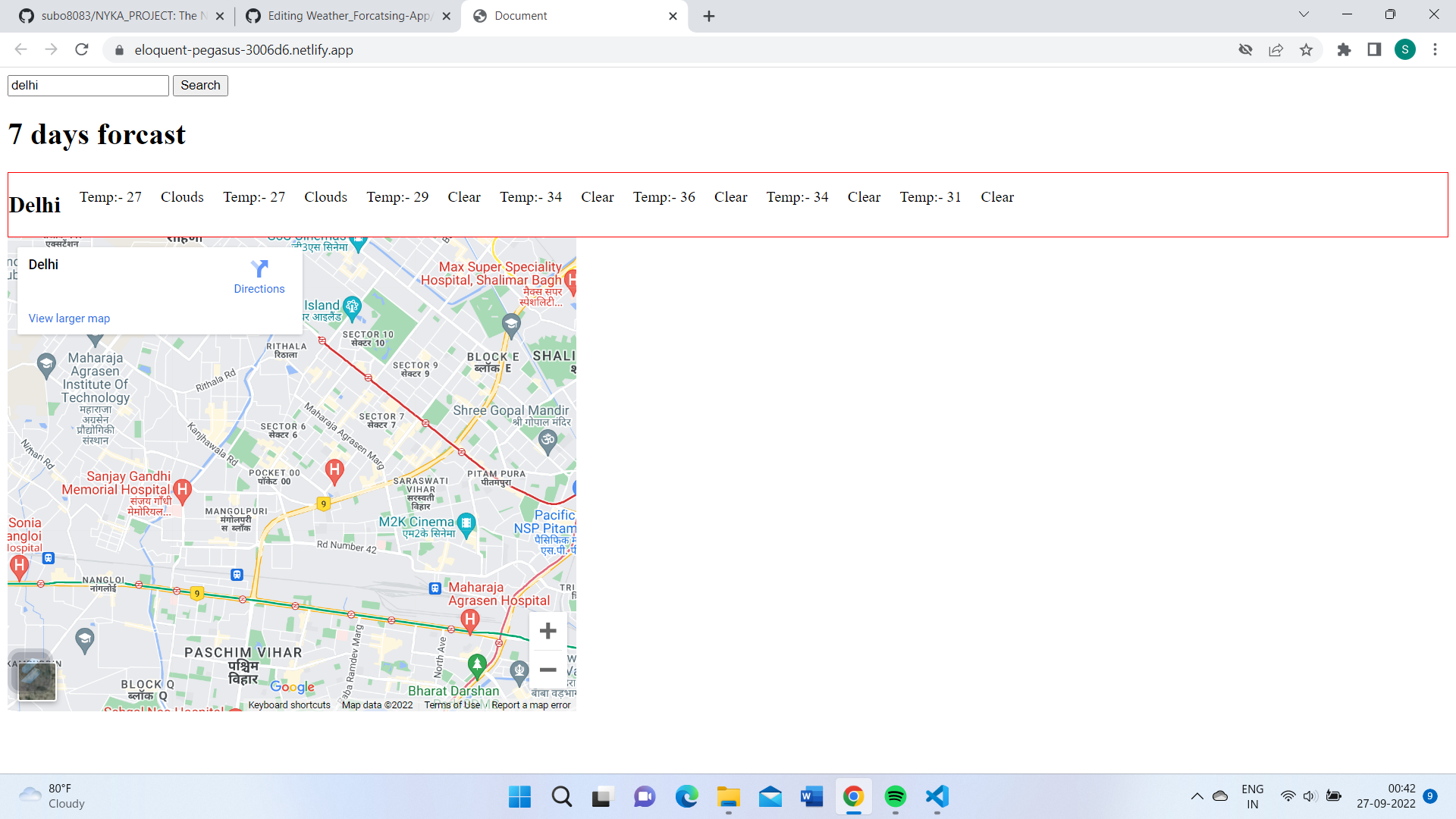This screenshot has height=819, width=1456.
Task: Open Chrome's three-dot customize menu
Action: coord(1435,49)
